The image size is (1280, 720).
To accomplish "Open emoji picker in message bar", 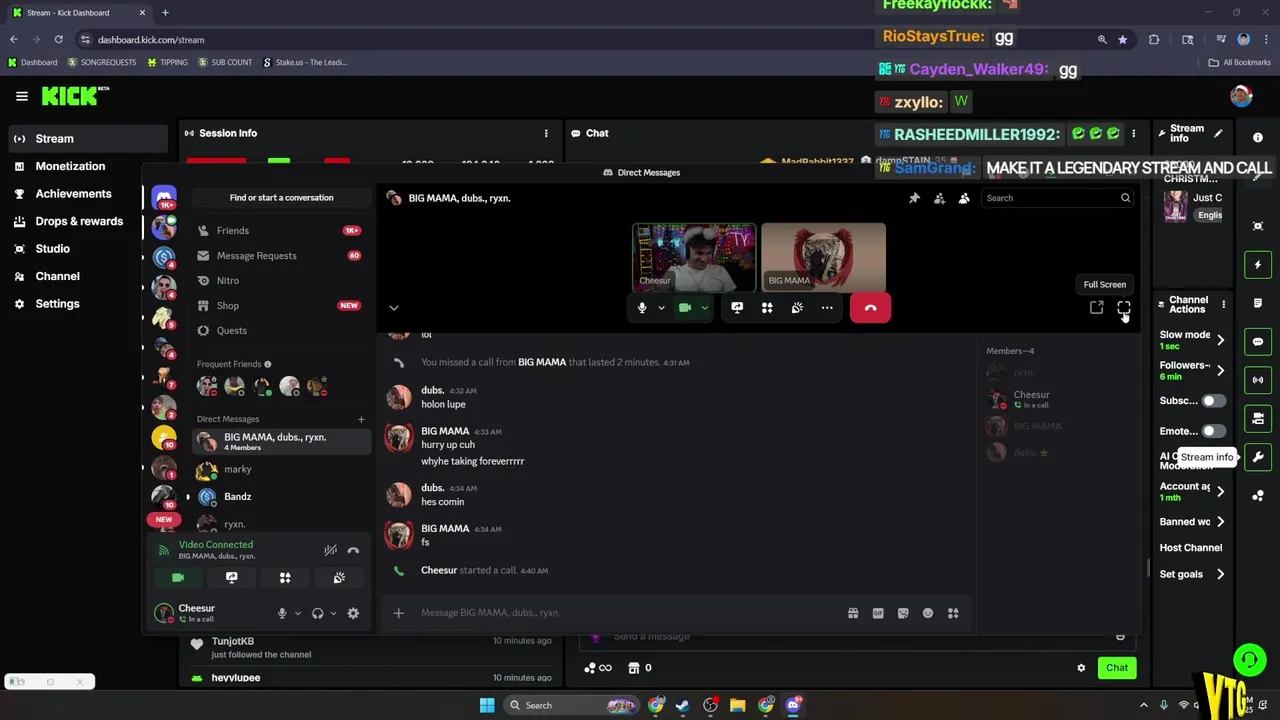I will (x=928, y=613).
